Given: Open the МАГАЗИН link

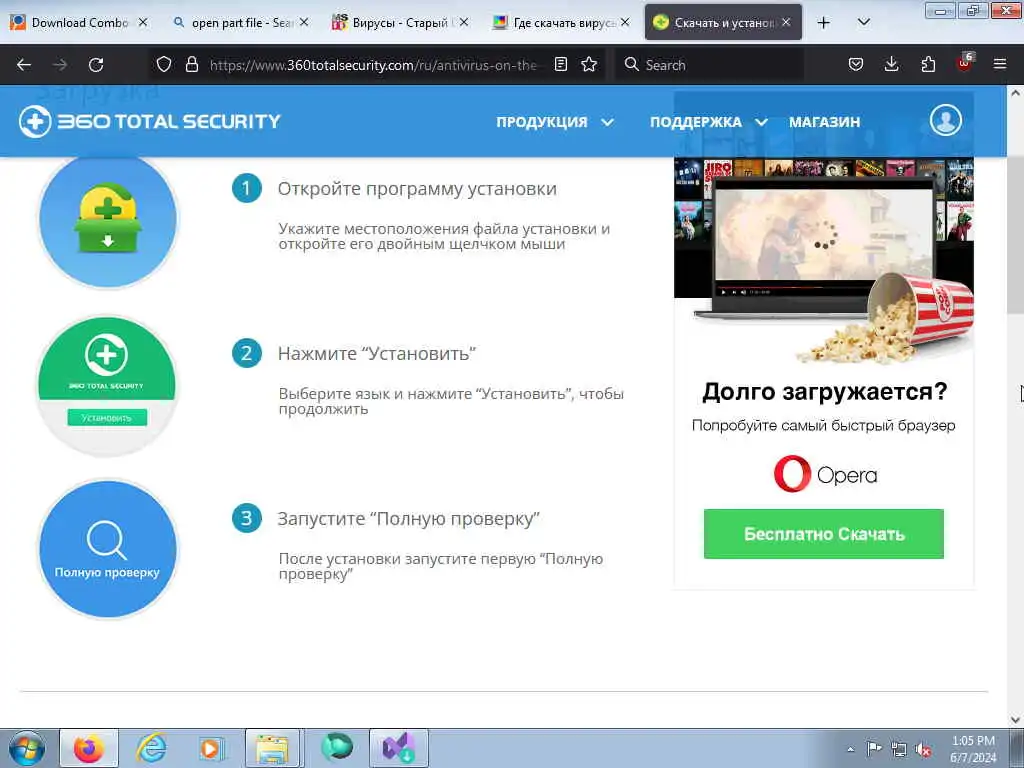Looking at the screenshot, I should [x=824, y=122].
